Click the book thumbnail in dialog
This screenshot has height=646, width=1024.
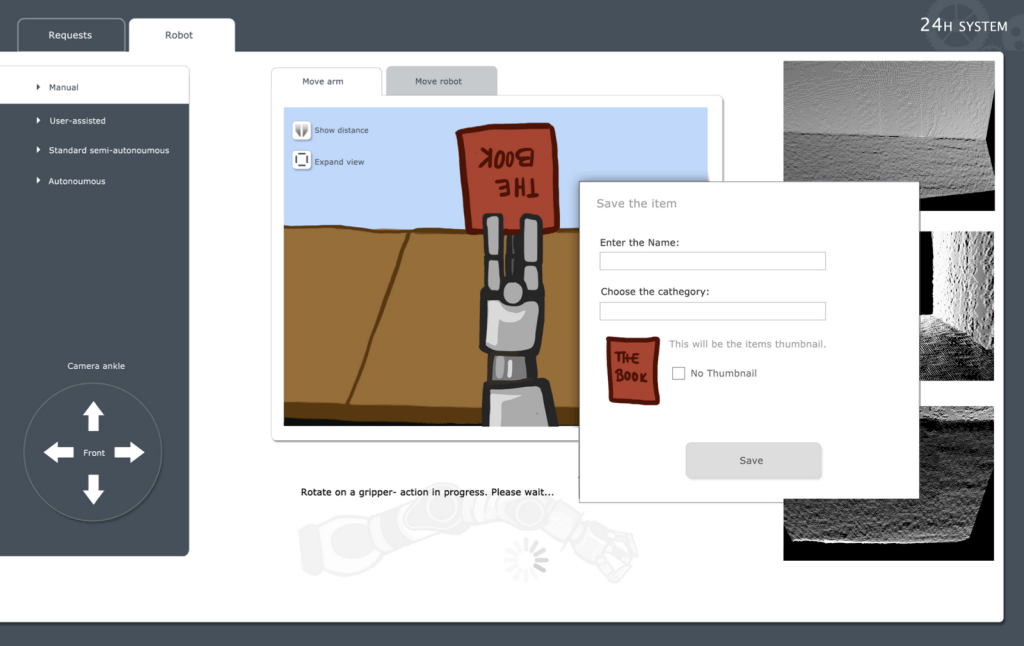coord(632,370)
